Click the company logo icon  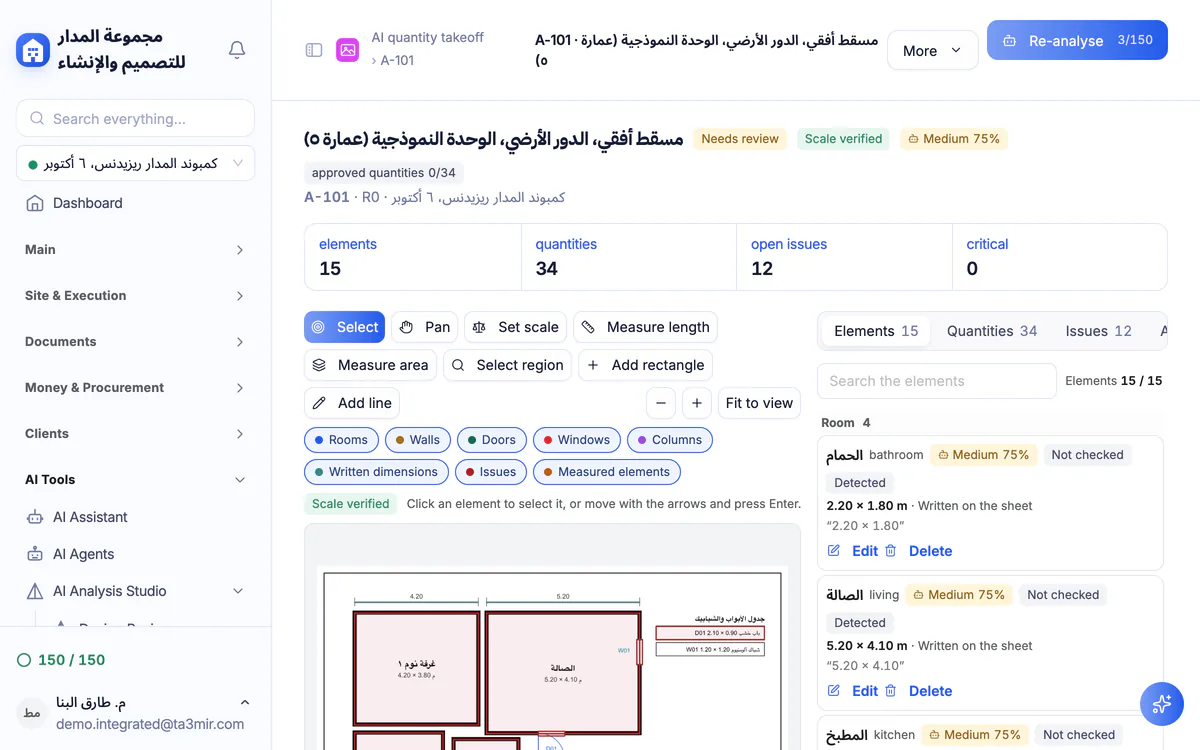tap(33, 50)
